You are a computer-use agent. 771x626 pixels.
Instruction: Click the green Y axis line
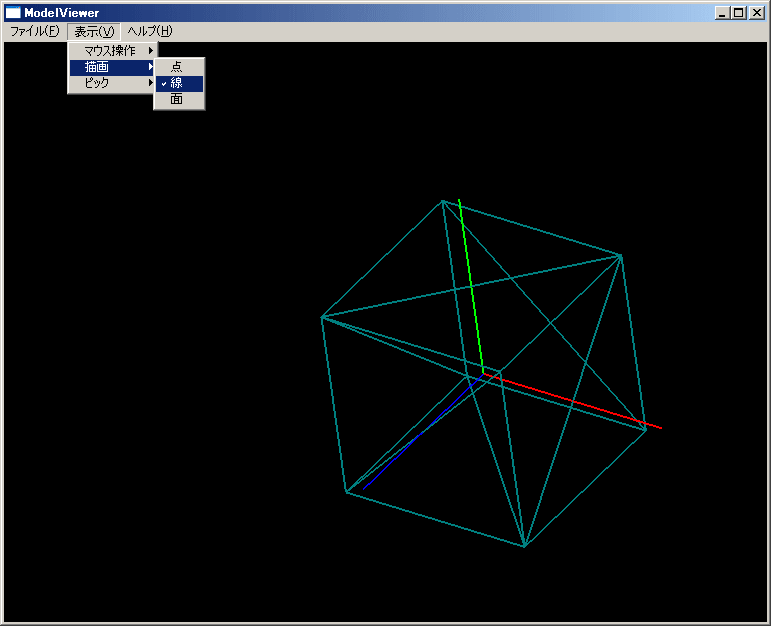pyautogui.click(x=471, y=287)
